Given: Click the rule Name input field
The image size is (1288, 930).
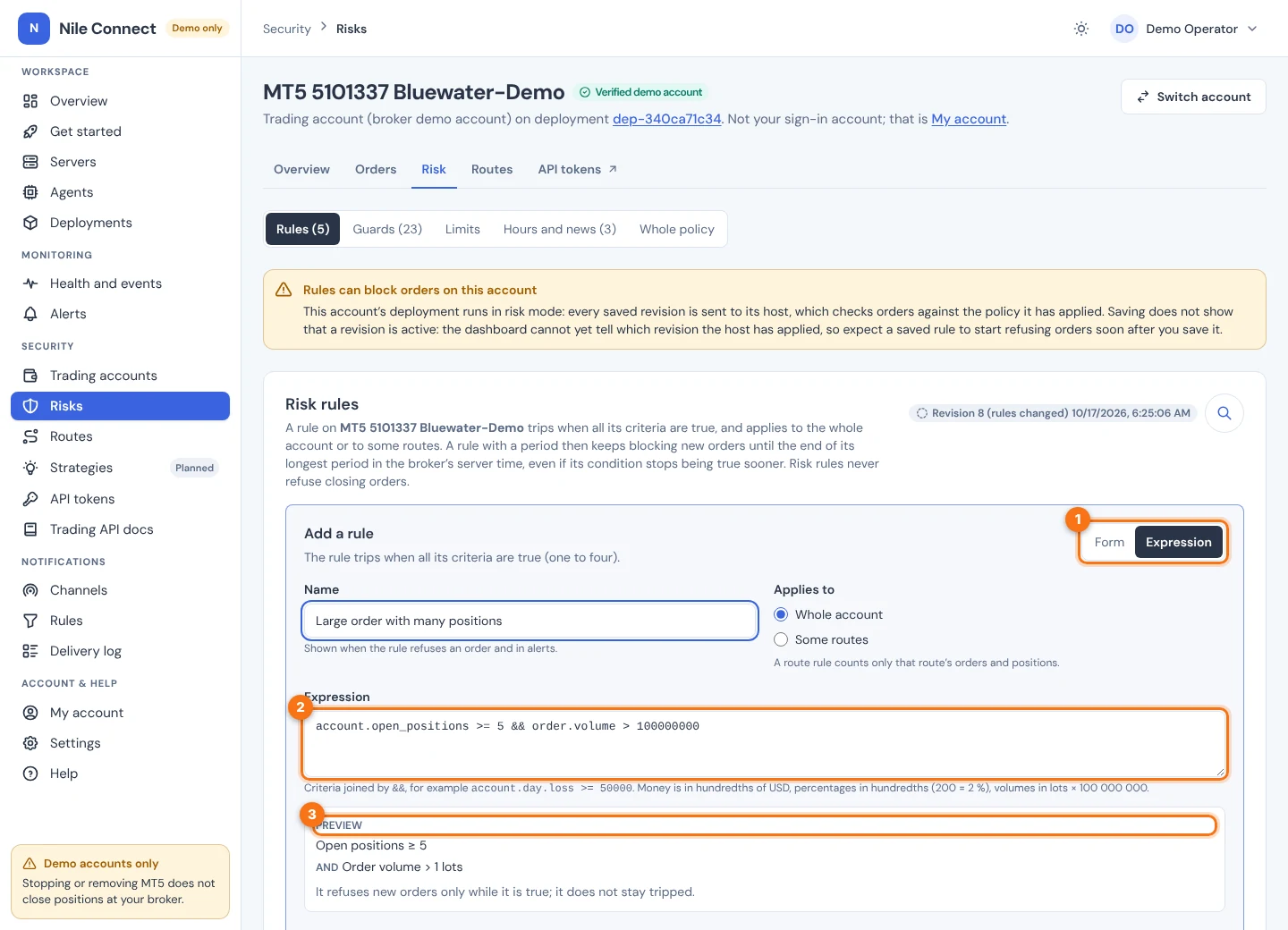Looking at the screenshot, I should tap(530, 621).
